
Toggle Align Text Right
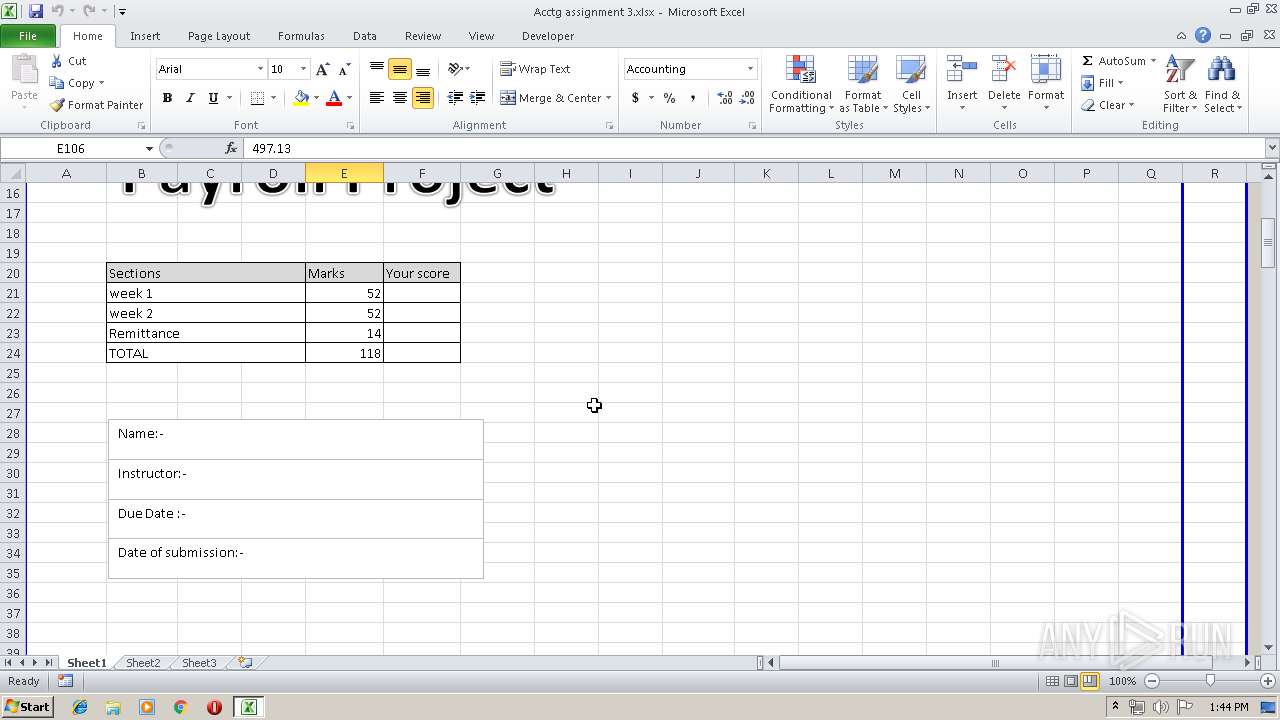423,98
